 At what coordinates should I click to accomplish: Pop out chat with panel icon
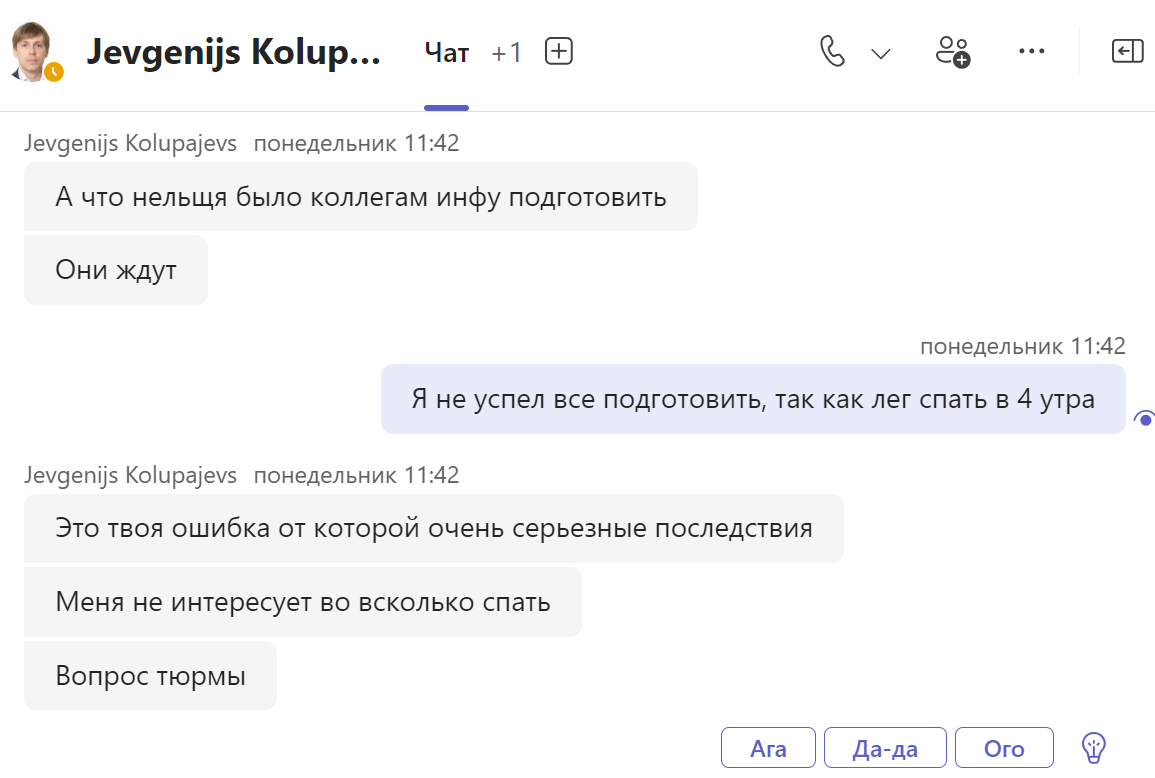click(x=1127, y=51)
